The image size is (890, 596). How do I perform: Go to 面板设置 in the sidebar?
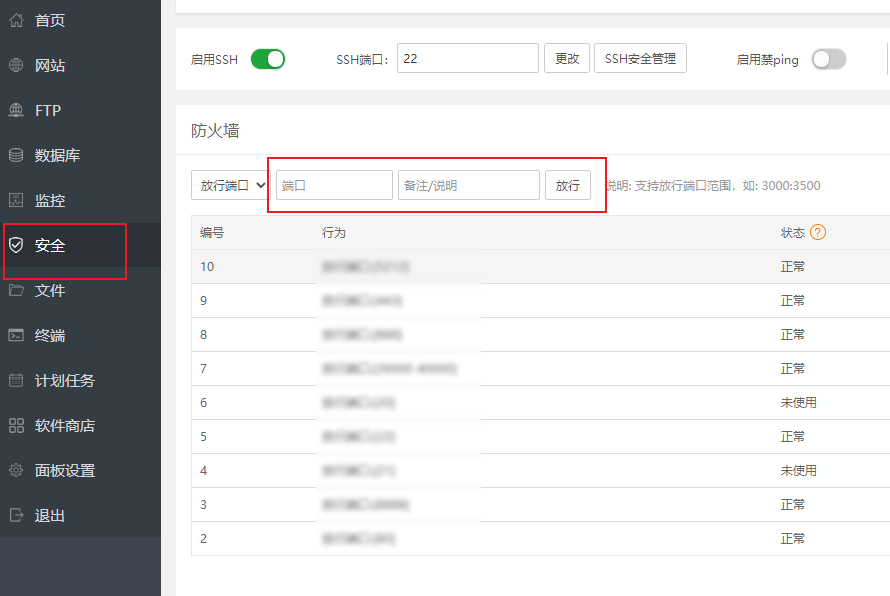pyautogui.click(x=64, y=470)
